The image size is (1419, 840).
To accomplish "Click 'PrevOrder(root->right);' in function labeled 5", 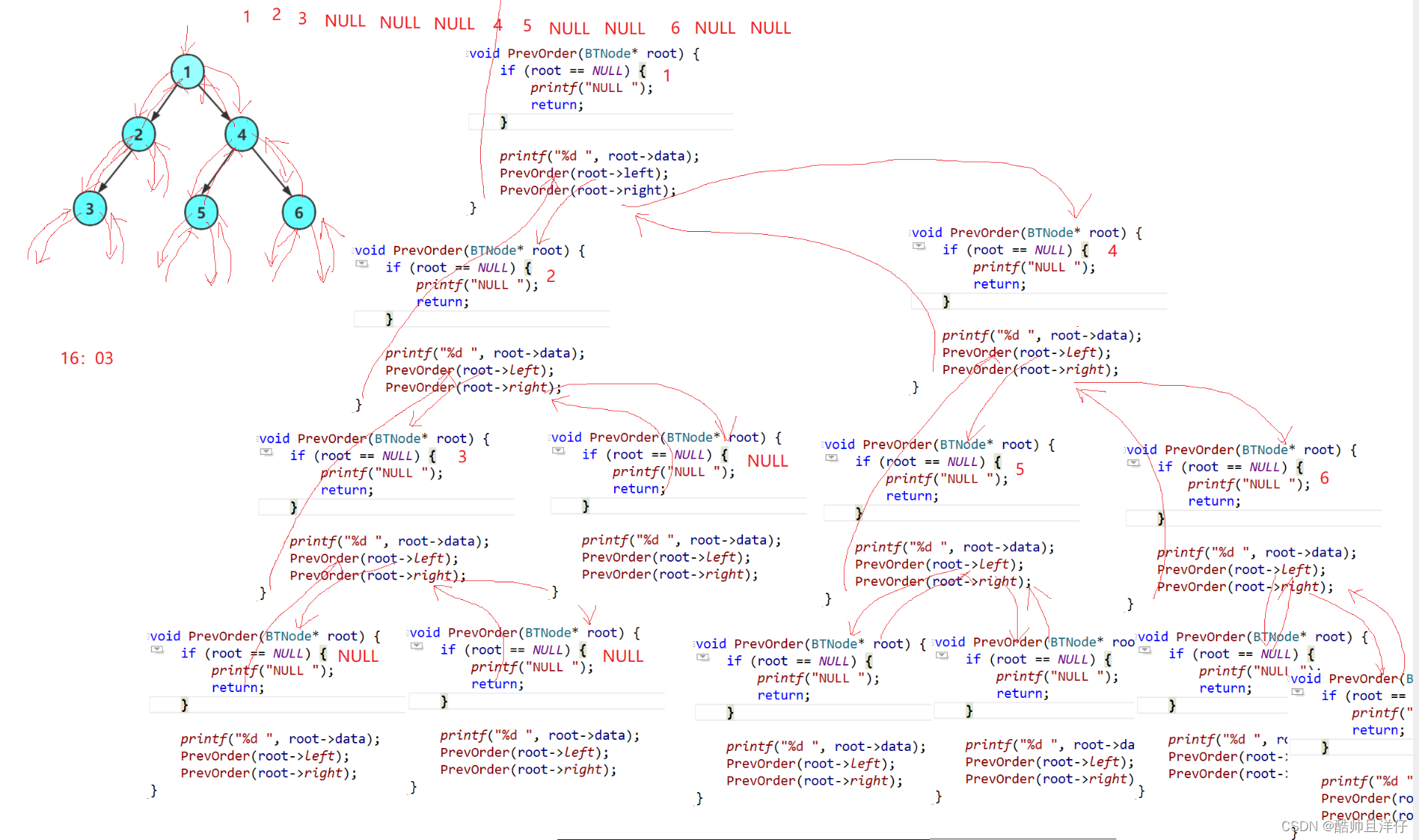I will point(943,582).
